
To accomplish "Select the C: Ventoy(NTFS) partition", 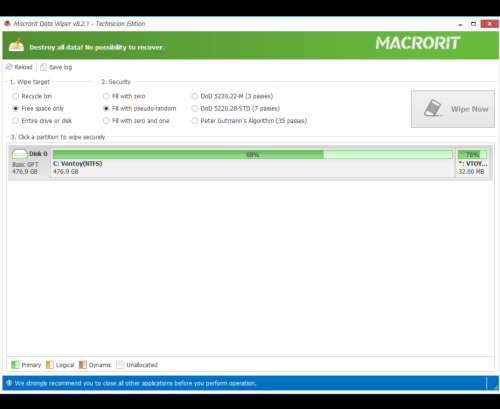I will coord(252,163).
